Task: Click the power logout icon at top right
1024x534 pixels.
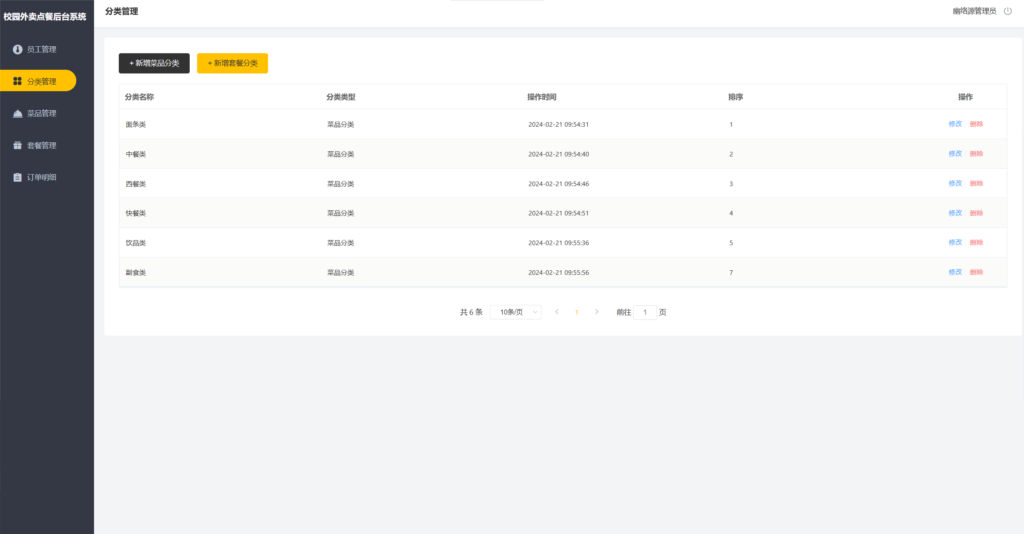Action: 1007,11
